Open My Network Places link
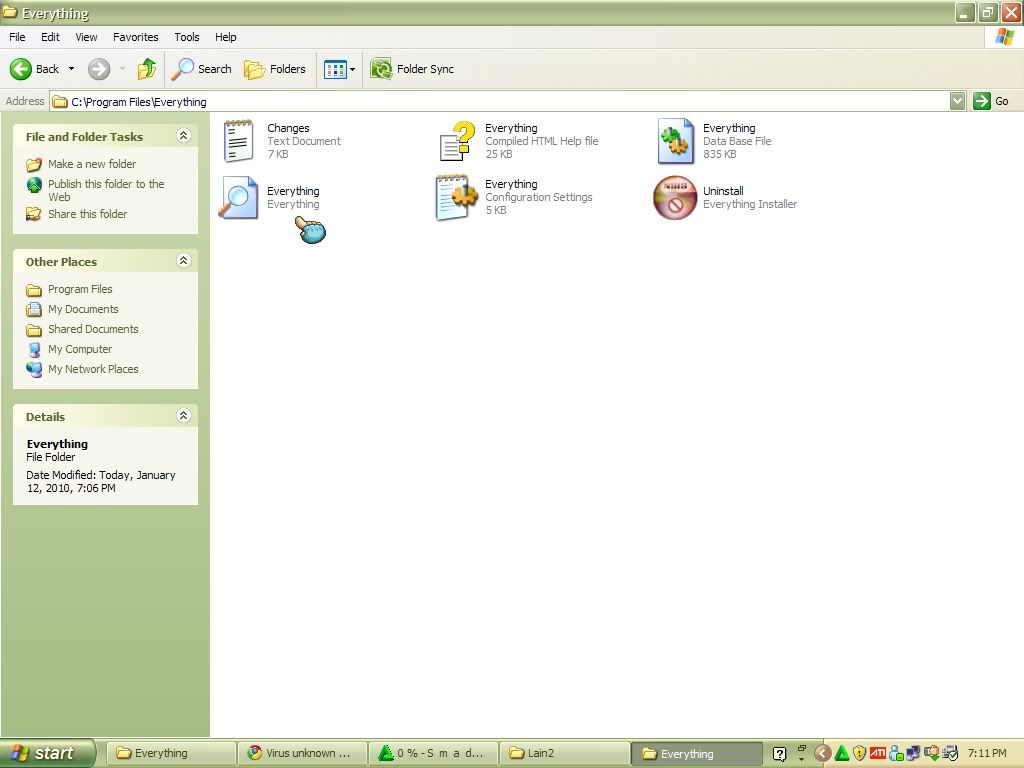1024x768 pixels. tap(82, 369)
